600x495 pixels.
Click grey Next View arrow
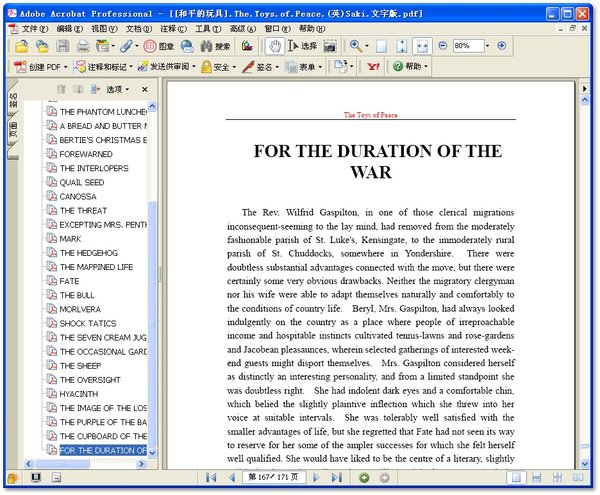tap(385, 477)
